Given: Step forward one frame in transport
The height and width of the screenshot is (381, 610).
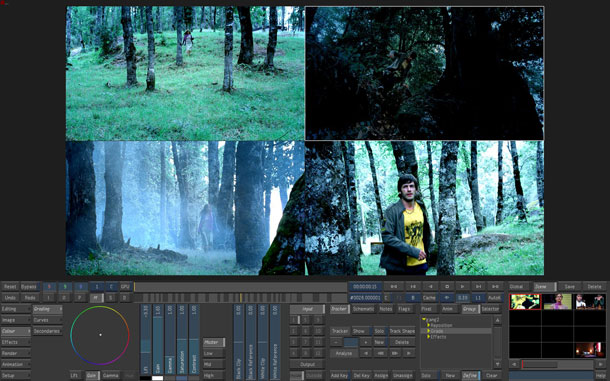Looking at the screenshot, I should pos(479,287).
